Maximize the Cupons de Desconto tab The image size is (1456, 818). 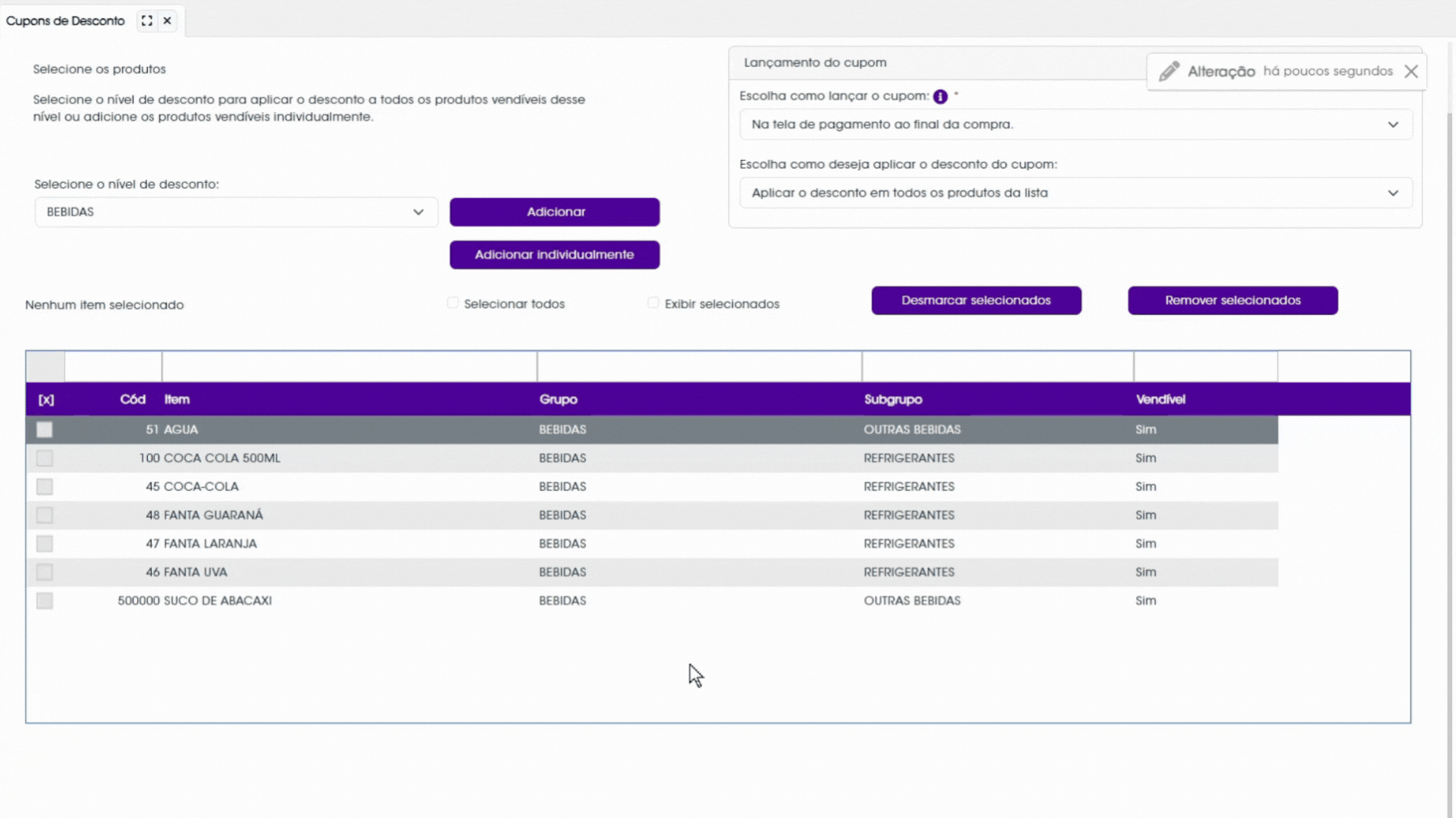click(x=146, y=21)
